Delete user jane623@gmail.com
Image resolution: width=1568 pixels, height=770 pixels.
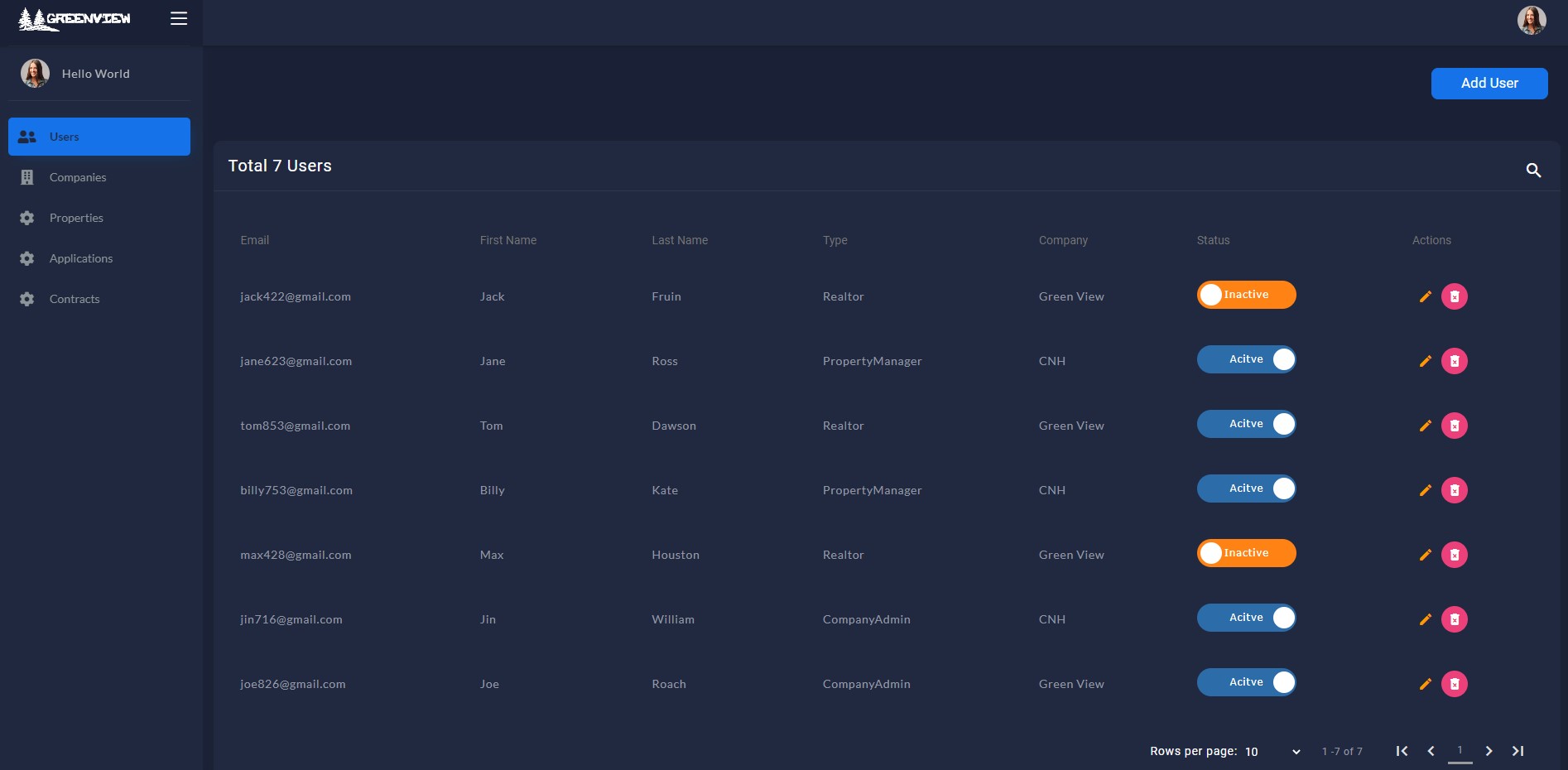pyautogui.click(x=1454, y=361)
